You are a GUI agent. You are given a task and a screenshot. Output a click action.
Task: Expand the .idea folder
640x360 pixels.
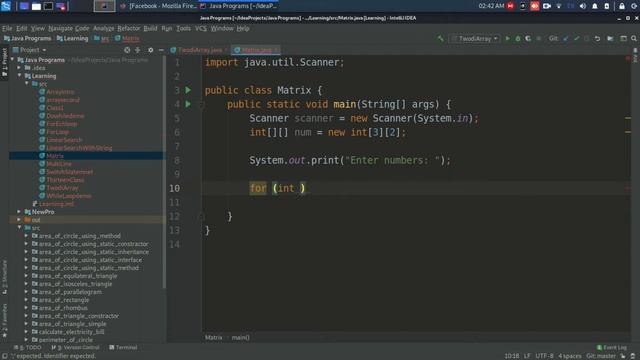point(19,68)
